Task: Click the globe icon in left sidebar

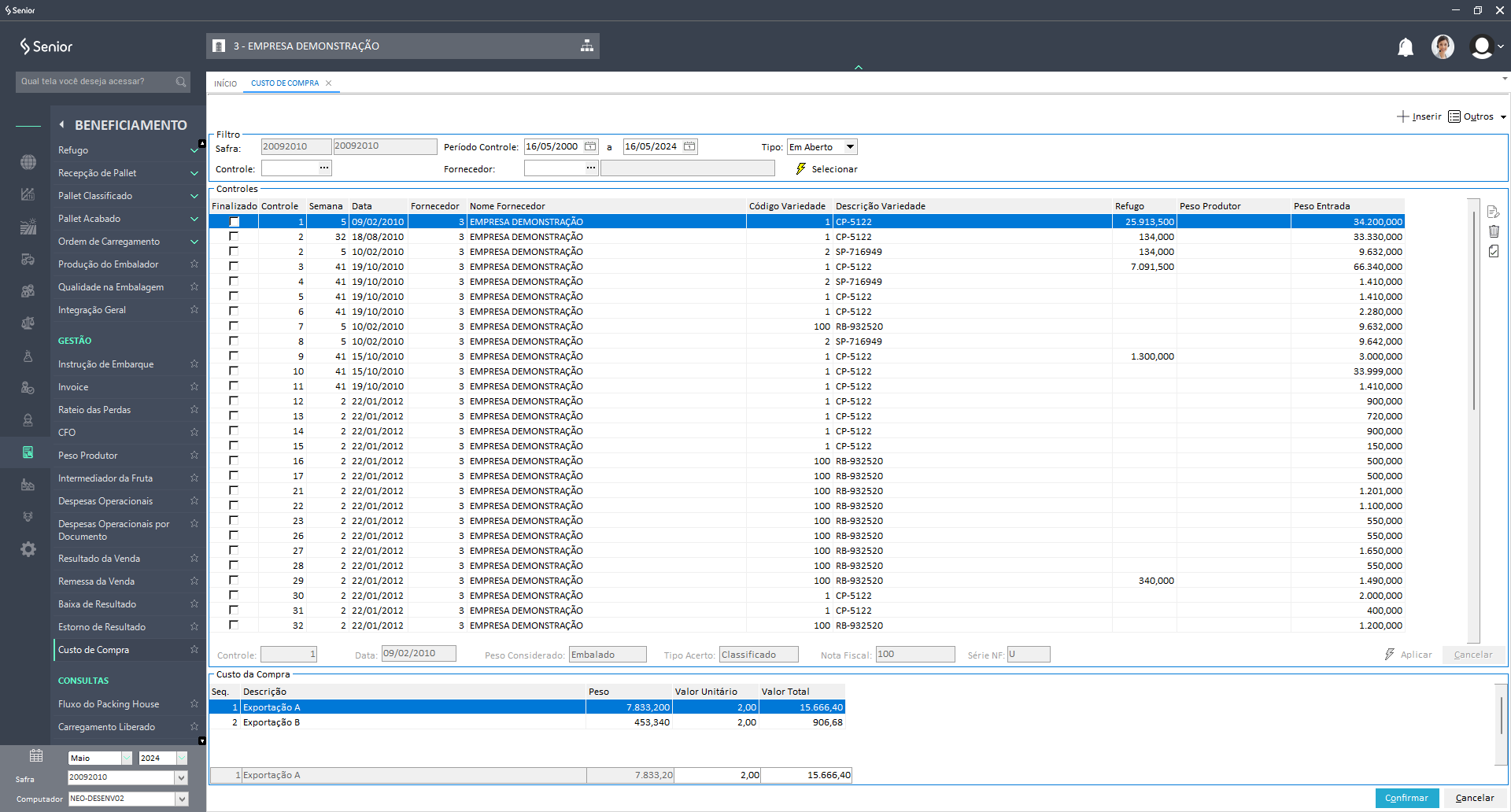Action: point(28,162)
